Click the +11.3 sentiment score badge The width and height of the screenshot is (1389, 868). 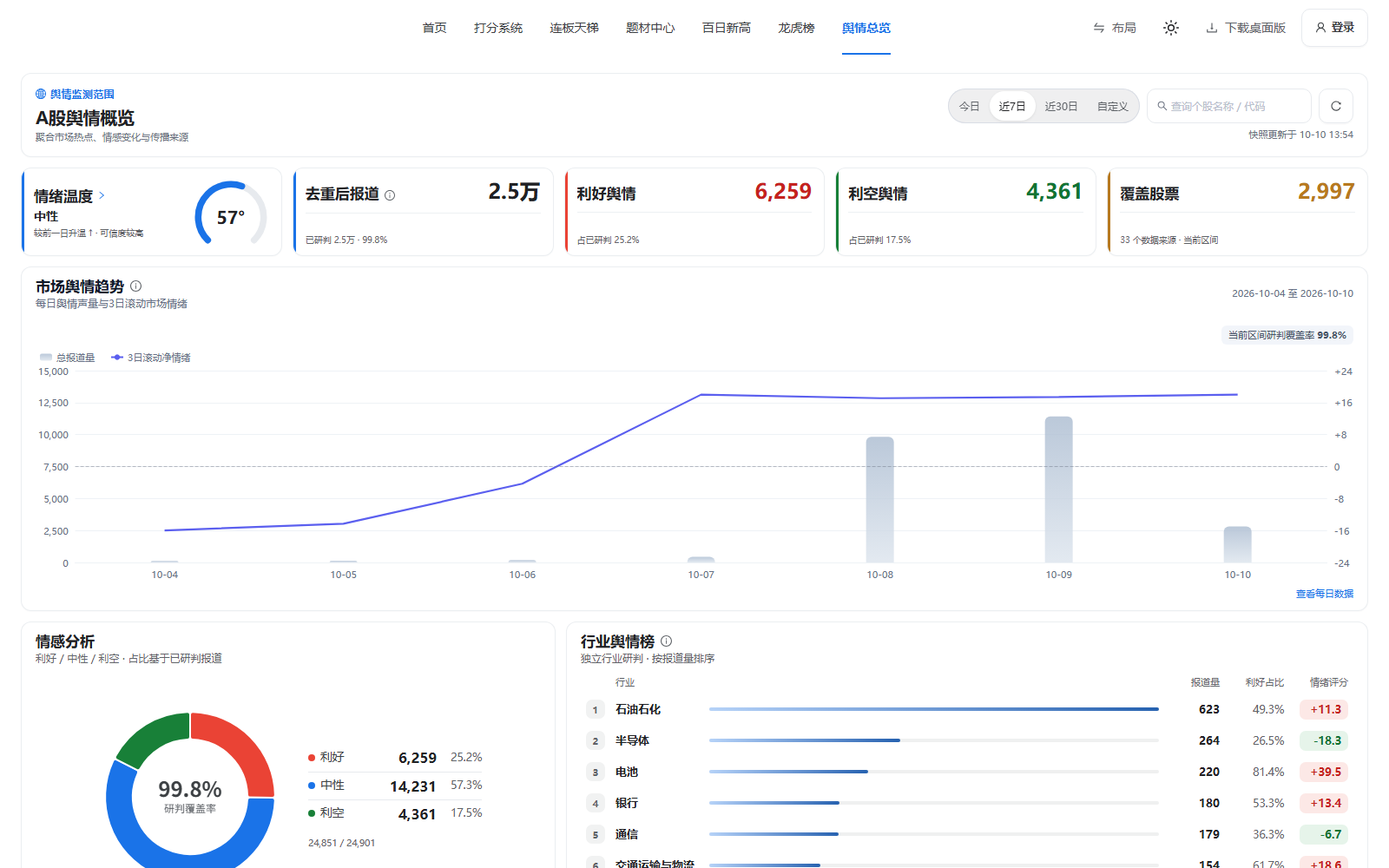[x=1324, y=709]
